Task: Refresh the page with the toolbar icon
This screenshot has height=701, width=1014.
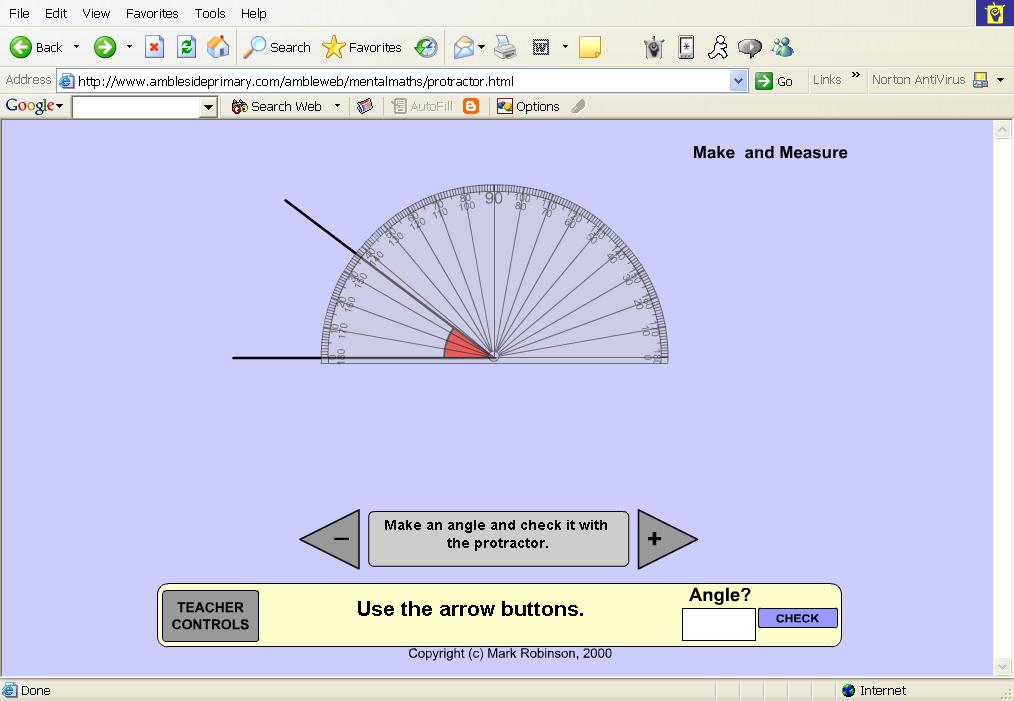Action: pos(186,47)
